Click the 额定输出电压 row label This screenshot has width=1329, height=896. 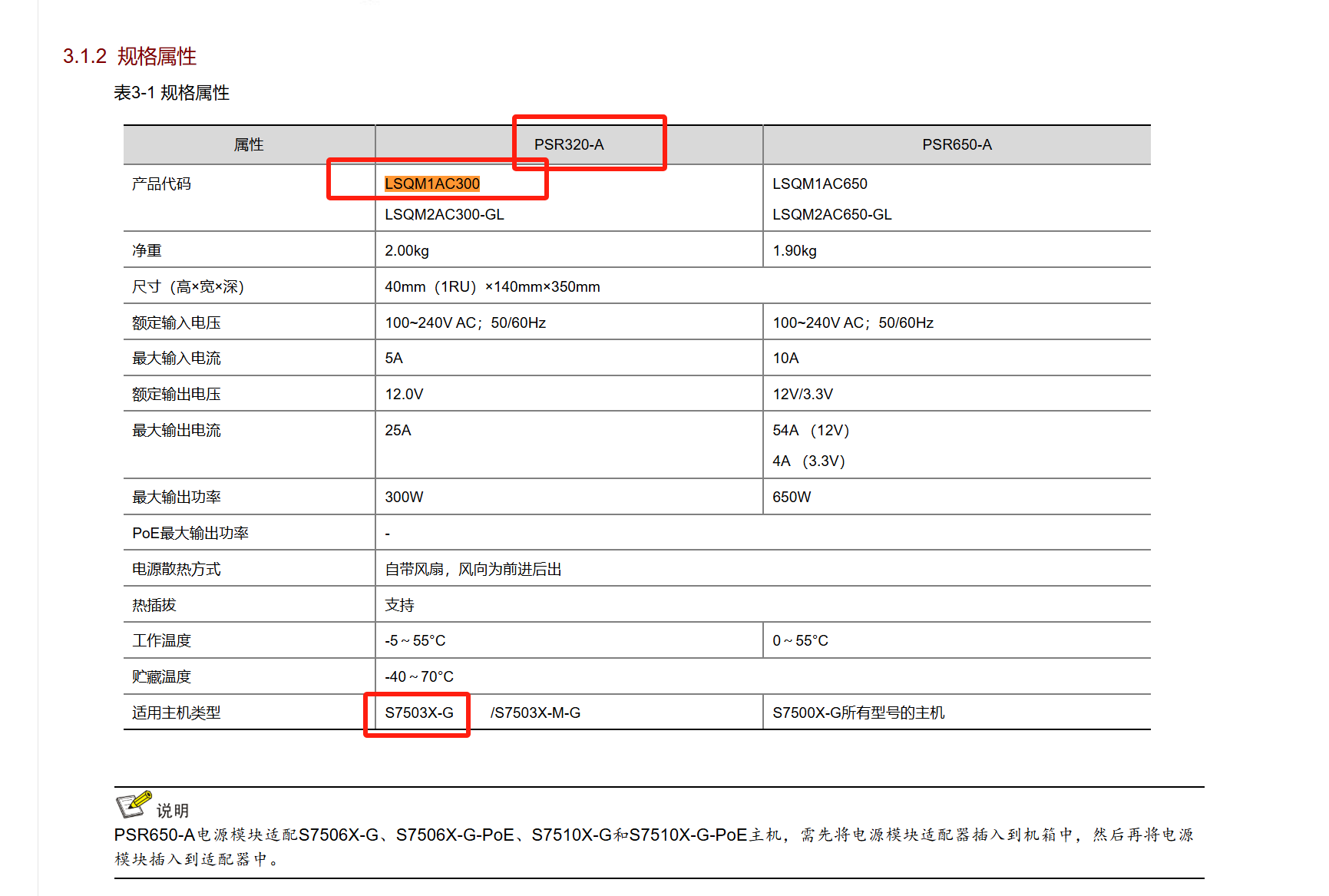[x=177, y=394]
